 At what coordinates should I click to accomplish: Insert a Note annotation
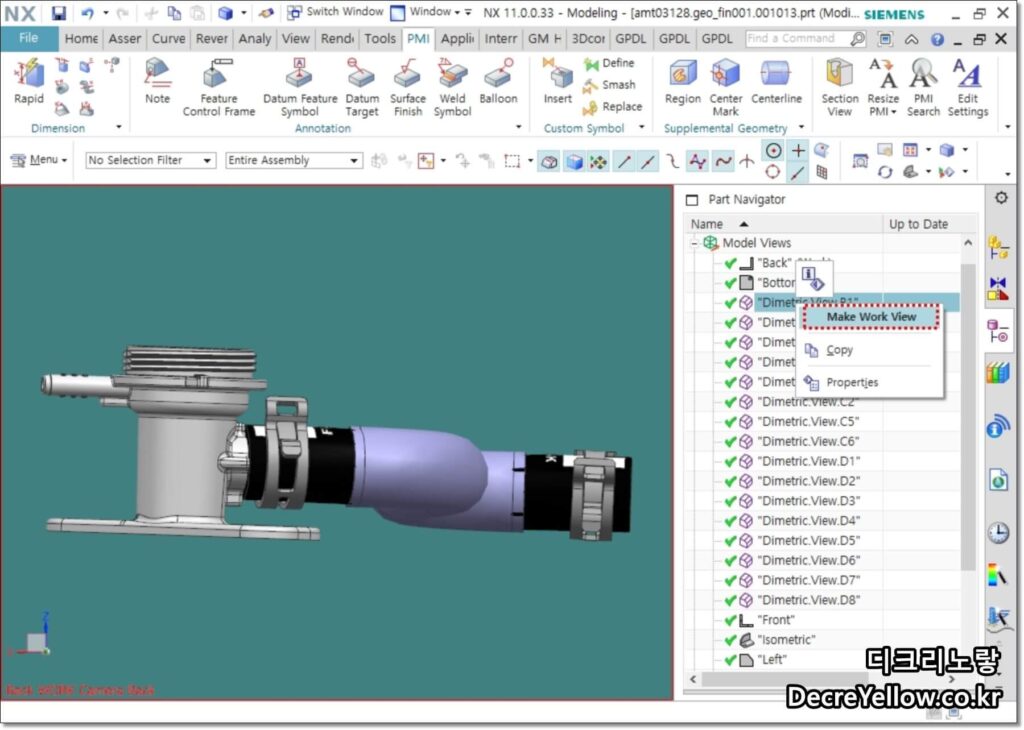click(x=157, y=82)
